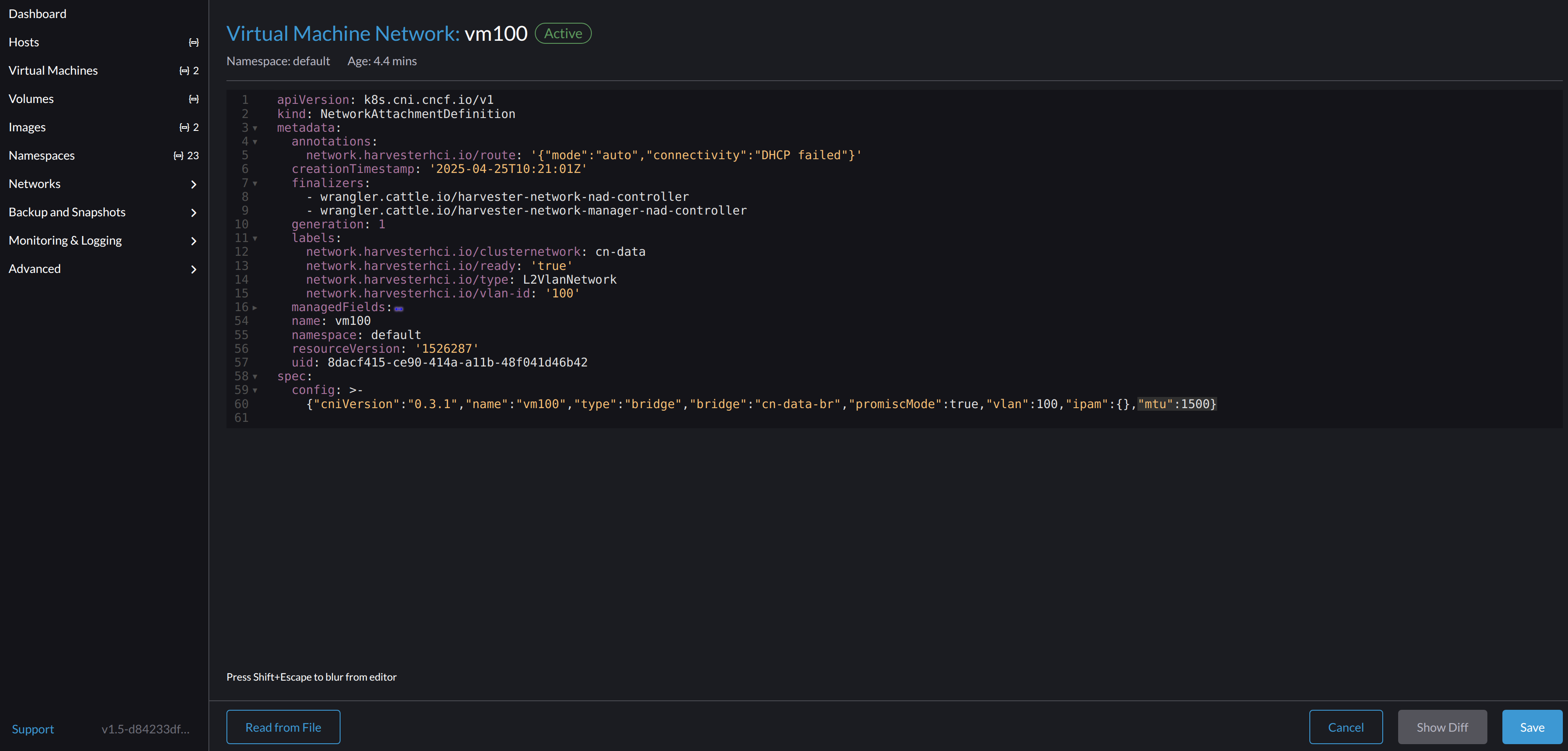Collapse the metadata block fold arrow
The width and height of the screenshot is (1568, 751).
(x=255, y=128)
